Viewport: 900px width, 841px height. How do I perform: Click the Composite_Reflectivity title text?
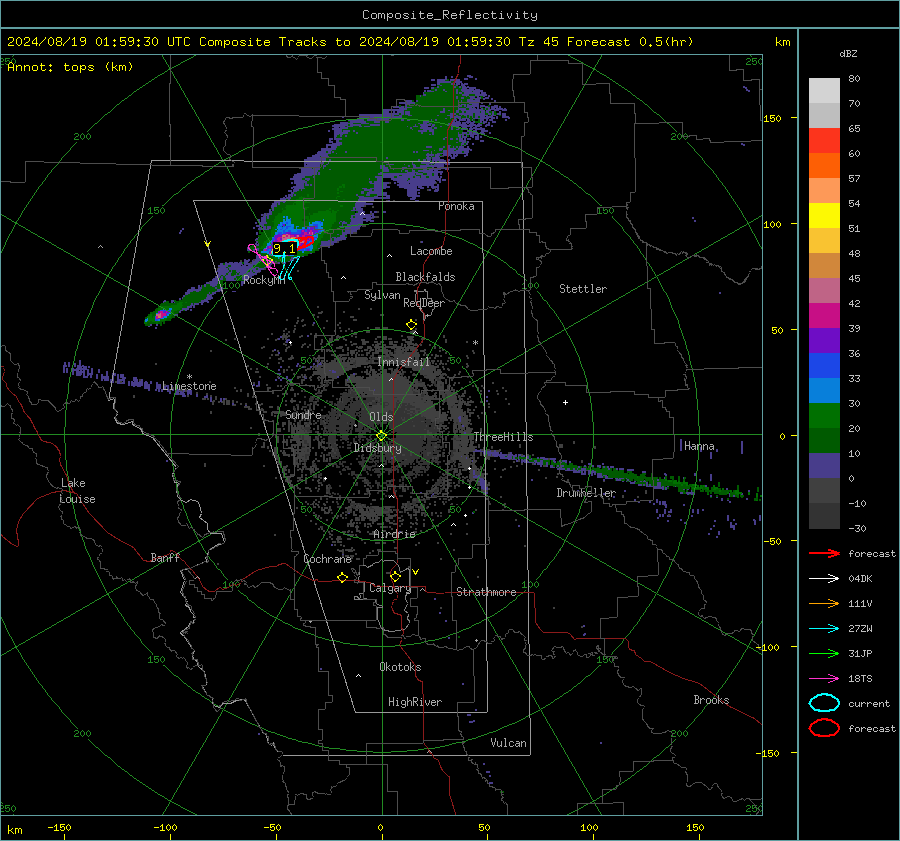pyautogui.click(x=449, y=15)
